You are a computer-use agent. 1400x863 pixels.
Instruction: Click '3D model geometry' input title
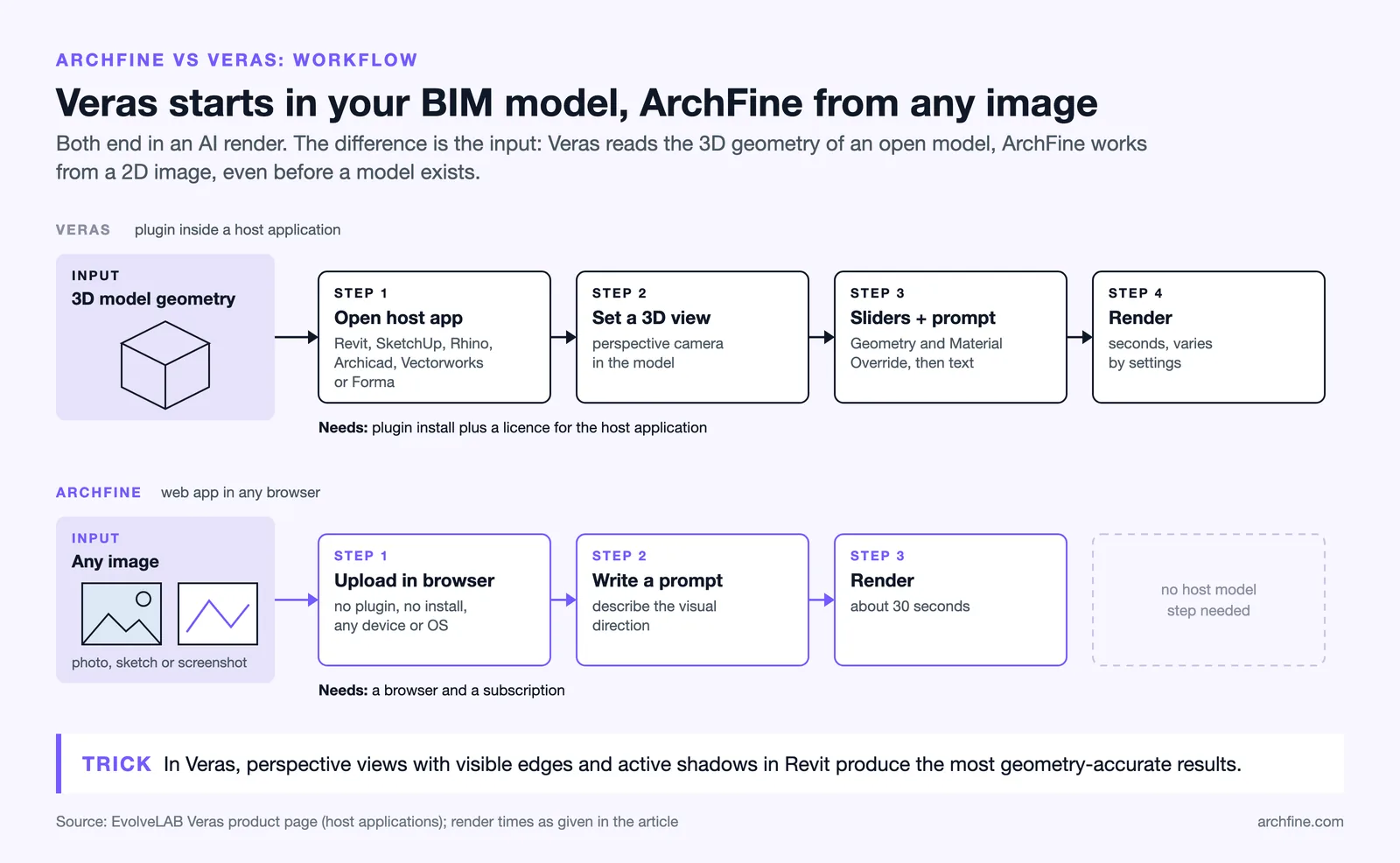[153, 298]
